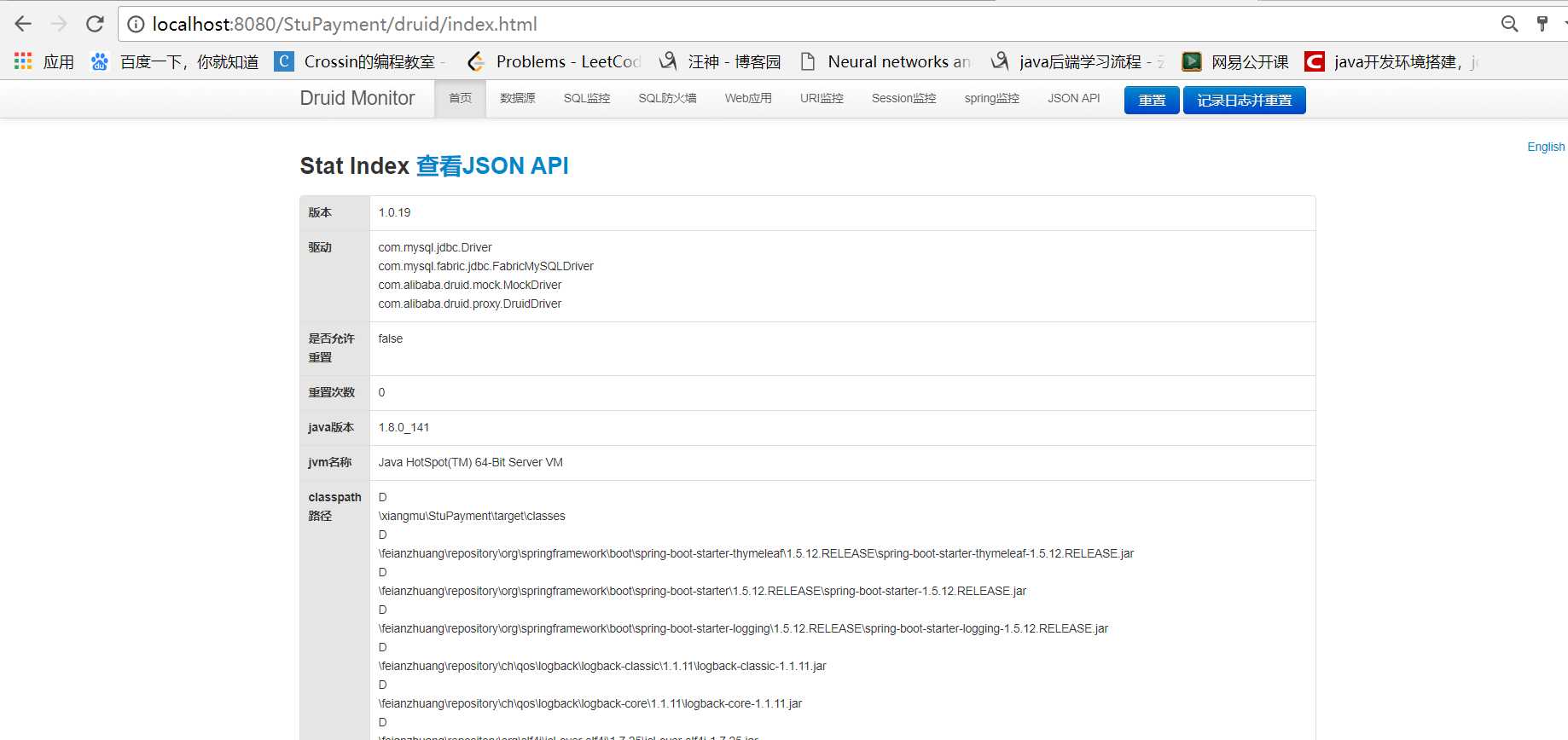Select the java版本 value 1.8.0_141
Image resolution: width=1568 pixels, height=740 pixels.
click(x=404, y=427)
